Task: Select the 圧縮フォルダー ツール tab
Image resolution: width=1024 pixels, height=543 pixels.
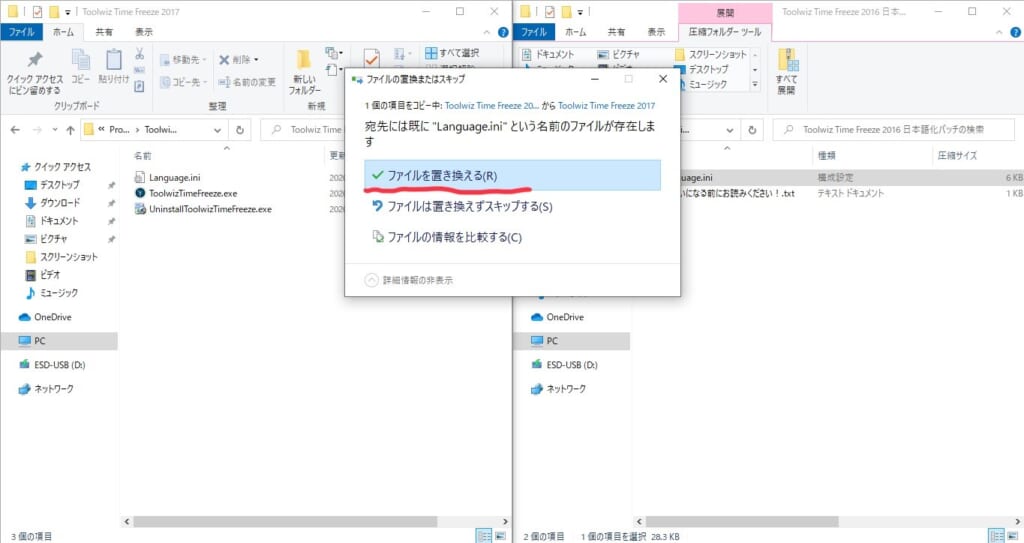Action: tap(725, 32)
